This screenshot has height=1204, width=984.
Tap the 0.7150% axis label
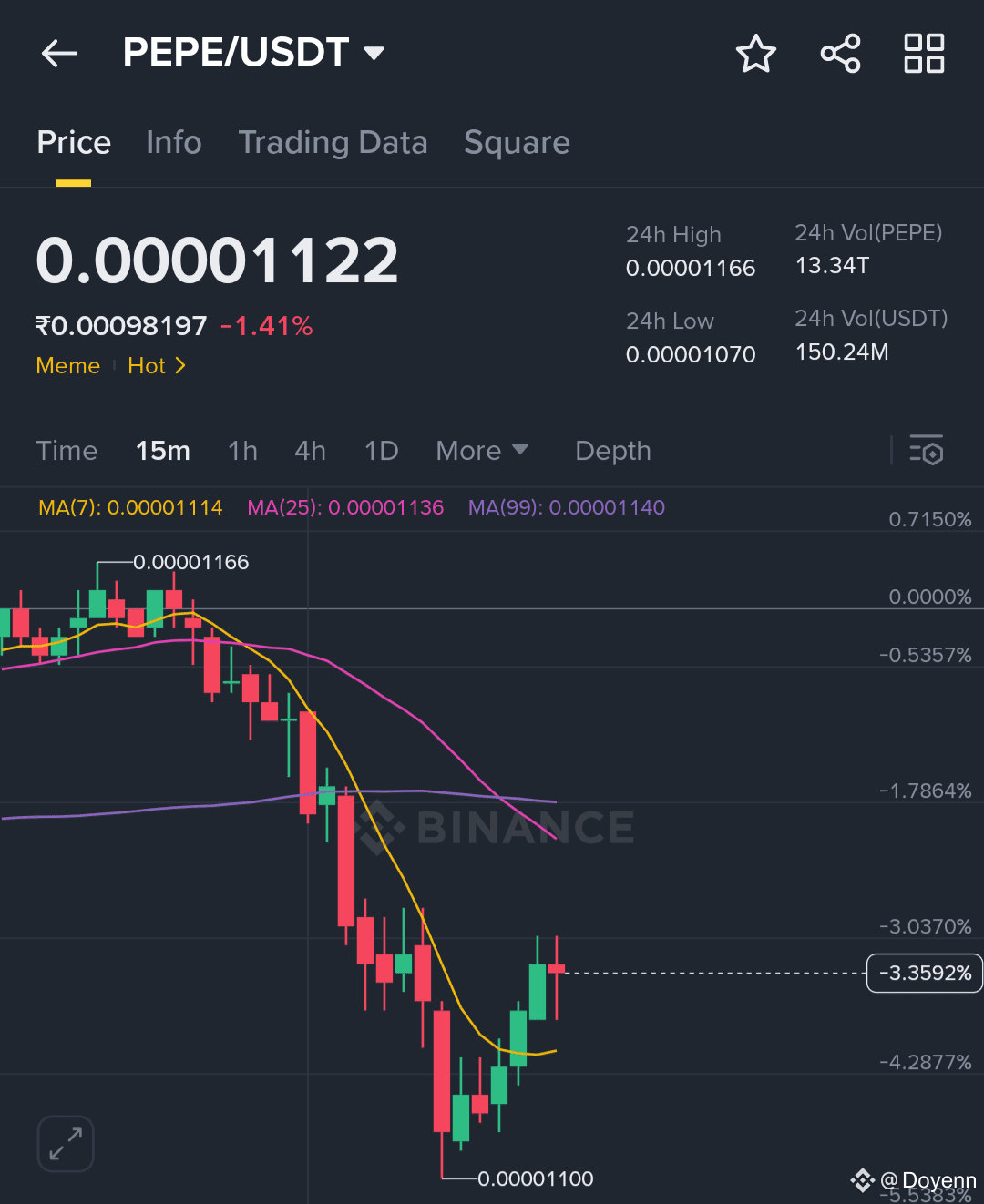[930, 519]
